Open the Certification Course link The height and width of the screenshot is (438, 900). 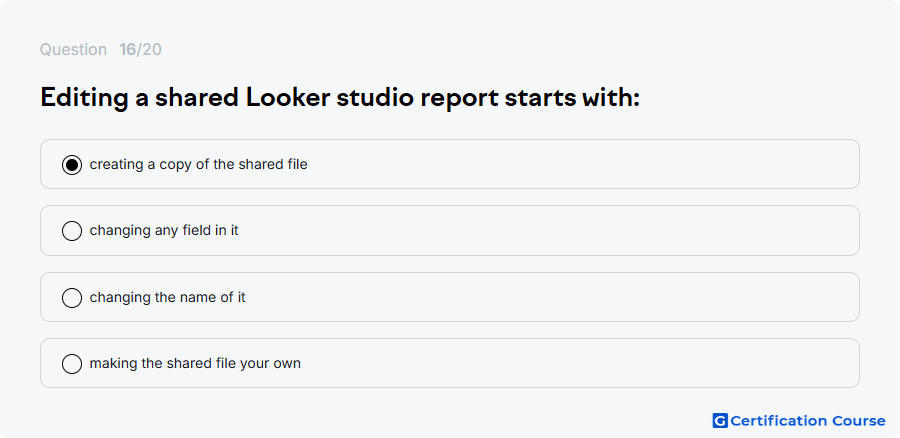pyautogui.click(x=799, y=421)
